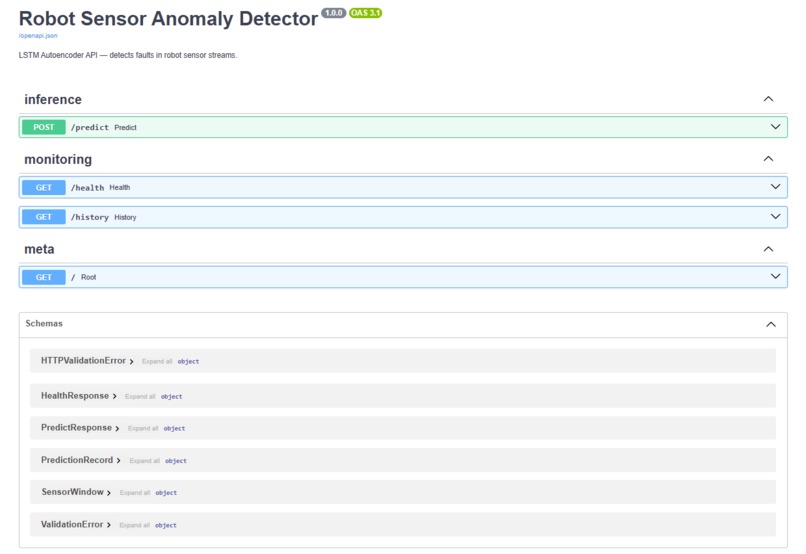Click Expand all for PredictionRecord
Screen dimensions: 806x554
pyautogui.click(x=144, y=460)
